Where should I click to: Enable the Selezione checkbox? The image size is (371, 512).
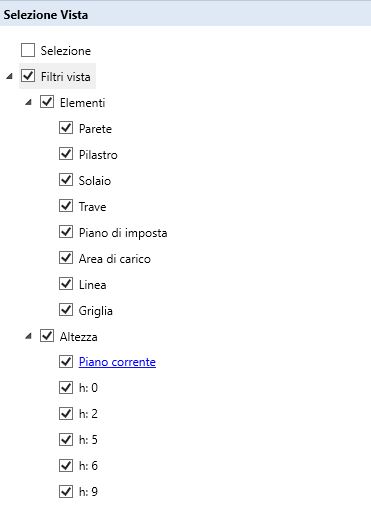click(x=28, y=50)
